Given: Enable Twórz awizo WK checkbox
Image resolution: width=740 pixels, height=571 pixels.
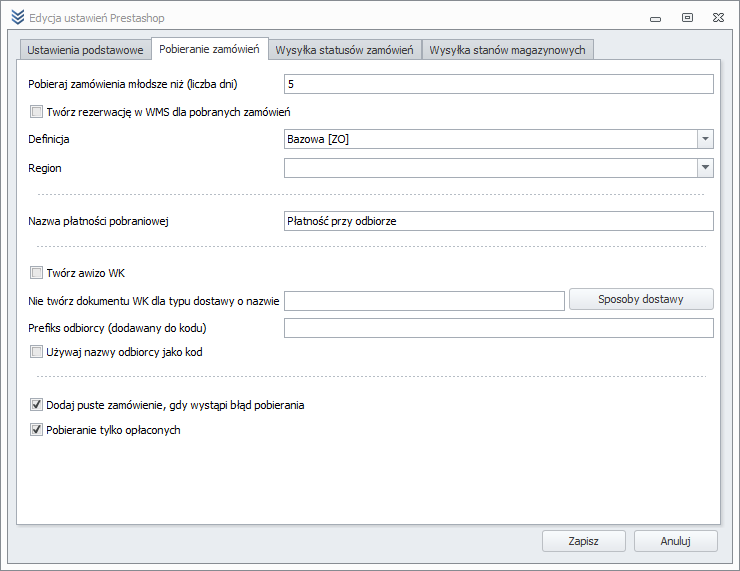Looking at the screenshot, I should [36, 273].
